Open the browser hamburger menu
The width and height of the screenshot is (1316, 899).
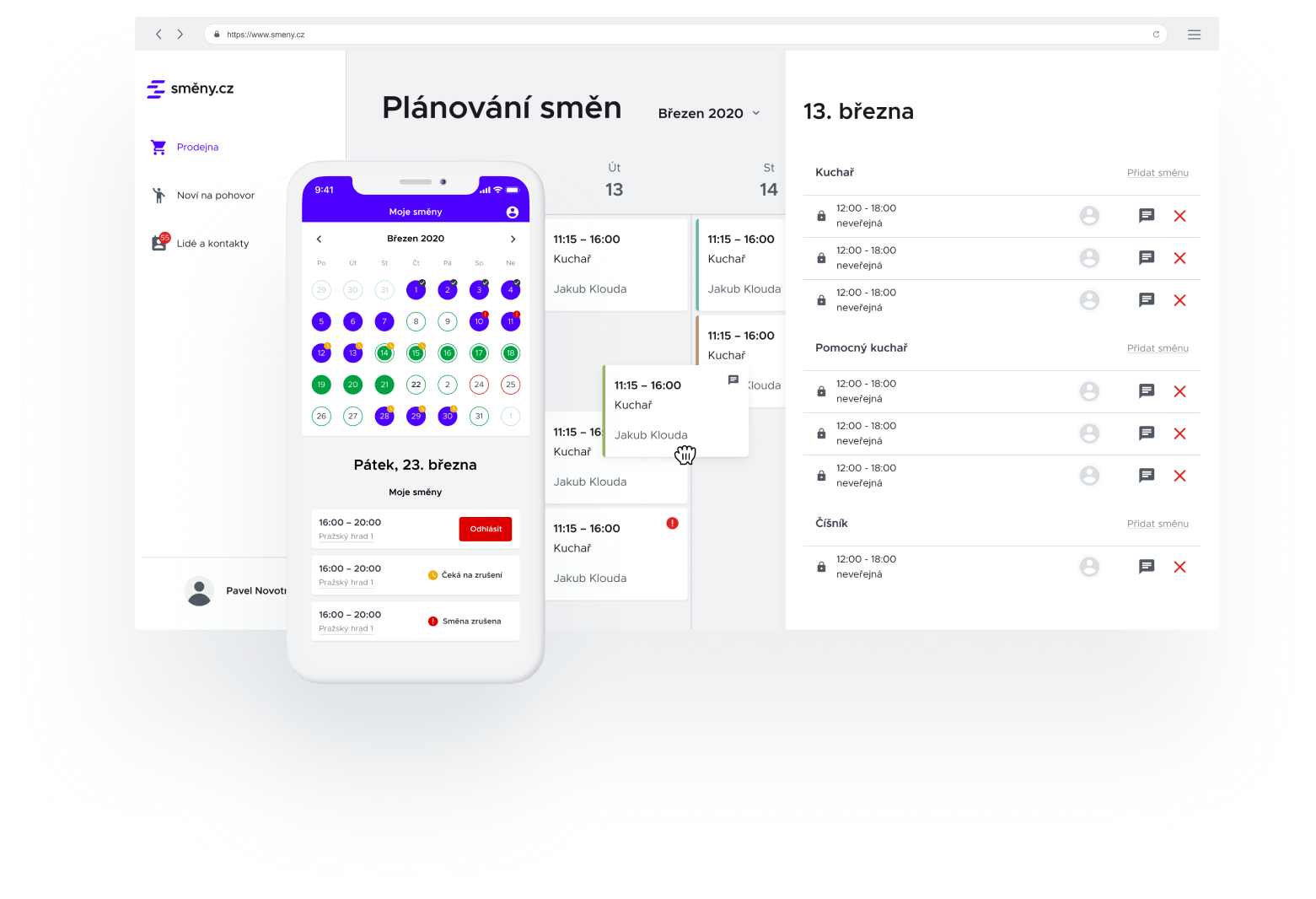pyautogui.click(x=1194, y=35)
